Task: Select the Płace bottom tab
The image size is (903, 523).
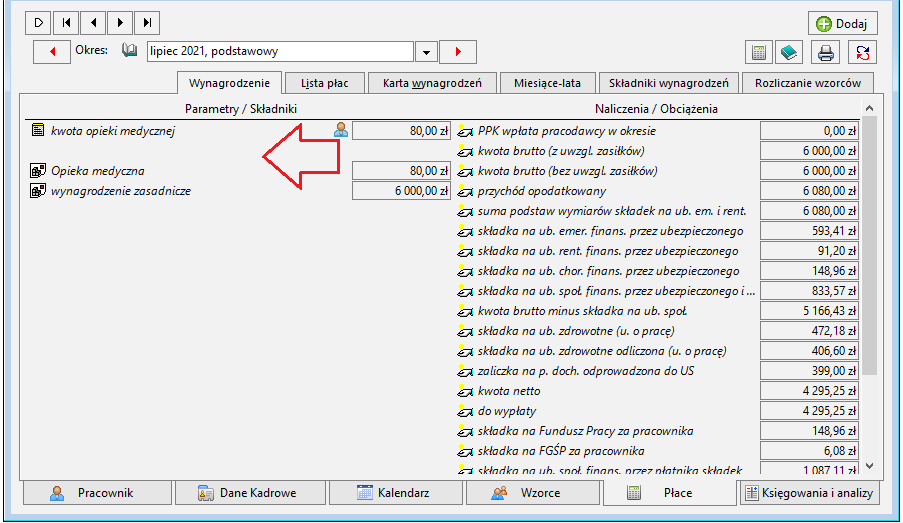Action: (x=670, y=493)
